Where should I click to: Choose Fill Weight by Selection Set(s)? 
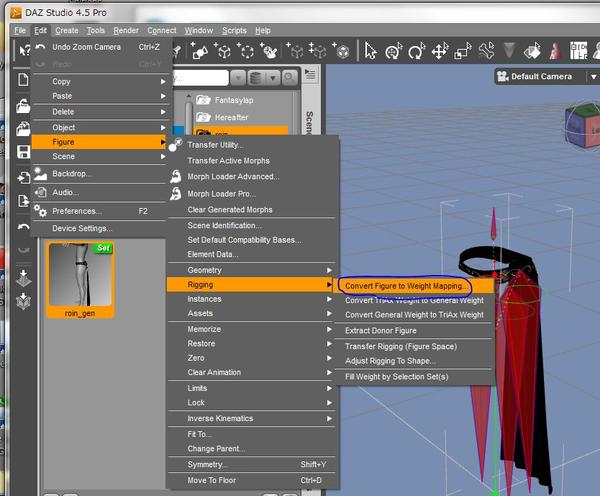point(414,377)
